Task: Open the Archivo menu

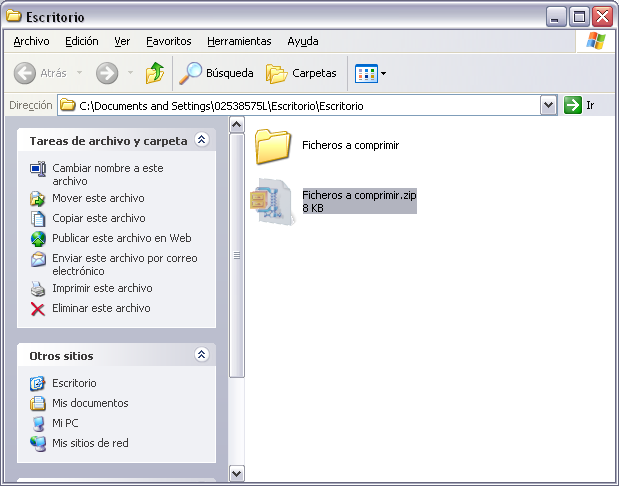Action: click(31, 41)
